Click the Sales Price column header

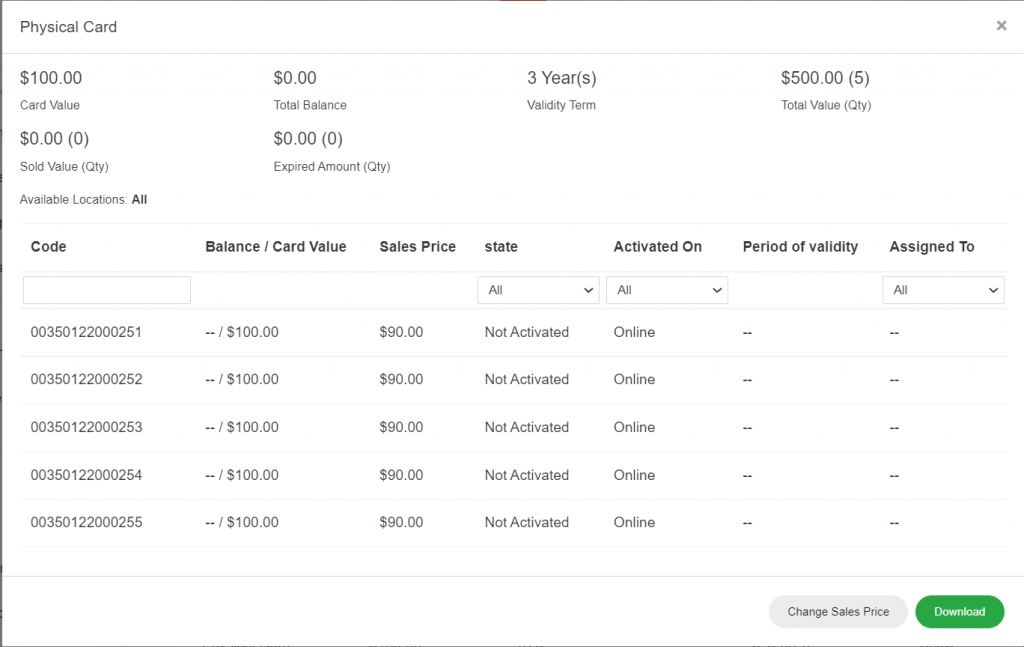point(417,247)
